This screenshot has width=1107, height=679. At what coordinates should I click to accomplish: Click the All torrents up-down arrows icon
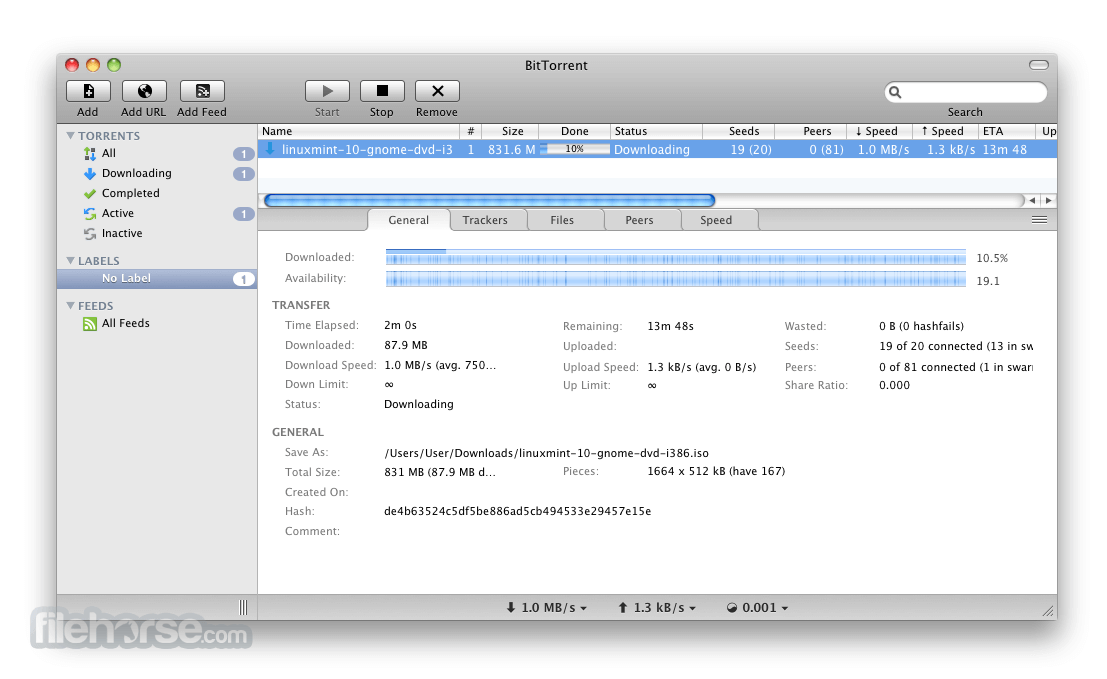pos(90,153)
